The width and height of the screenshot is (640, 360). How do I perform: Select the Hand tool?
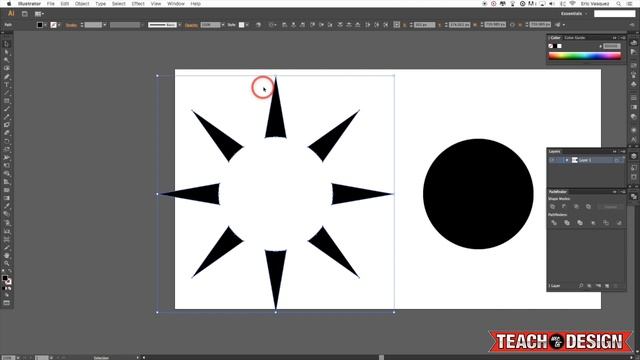pyautogui.click(x=7, y=256)
